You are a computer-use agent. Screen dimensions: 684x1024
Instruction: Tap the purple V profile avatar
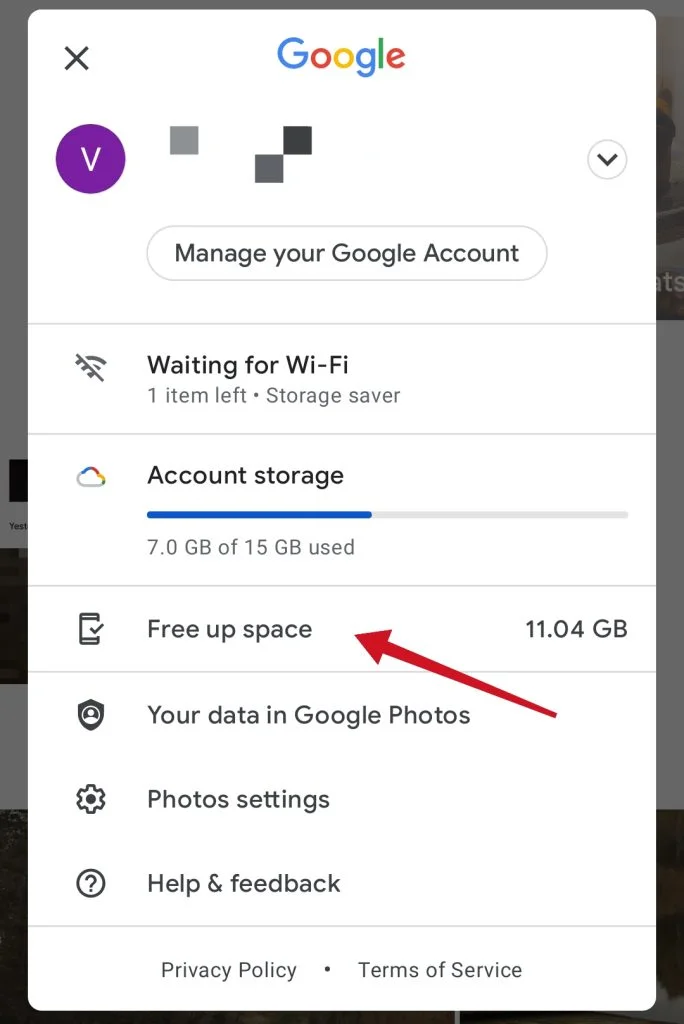pyautogui.click(x=91, y=159)
